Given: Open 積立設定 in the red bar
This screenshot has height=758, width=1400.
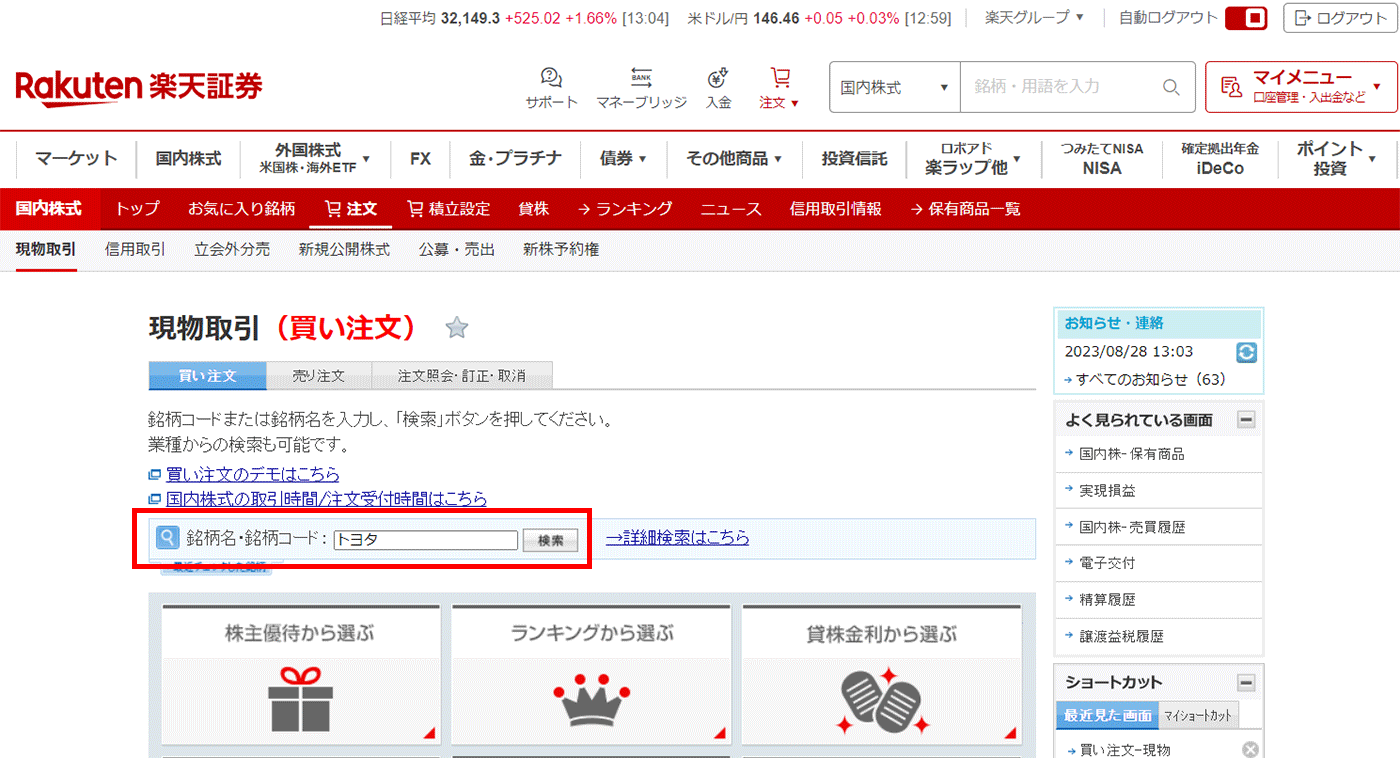Looking at the screenshot, I should pyautogui.click(x=449, y=209).
